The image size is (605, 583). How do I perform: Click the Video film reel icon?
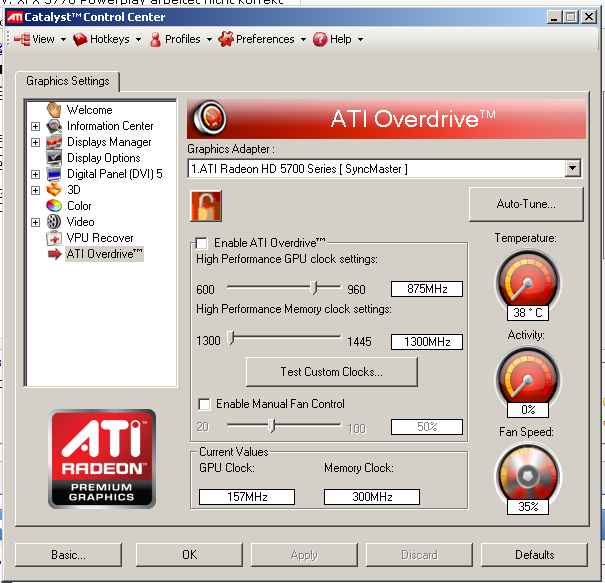(x=54, y=222)
